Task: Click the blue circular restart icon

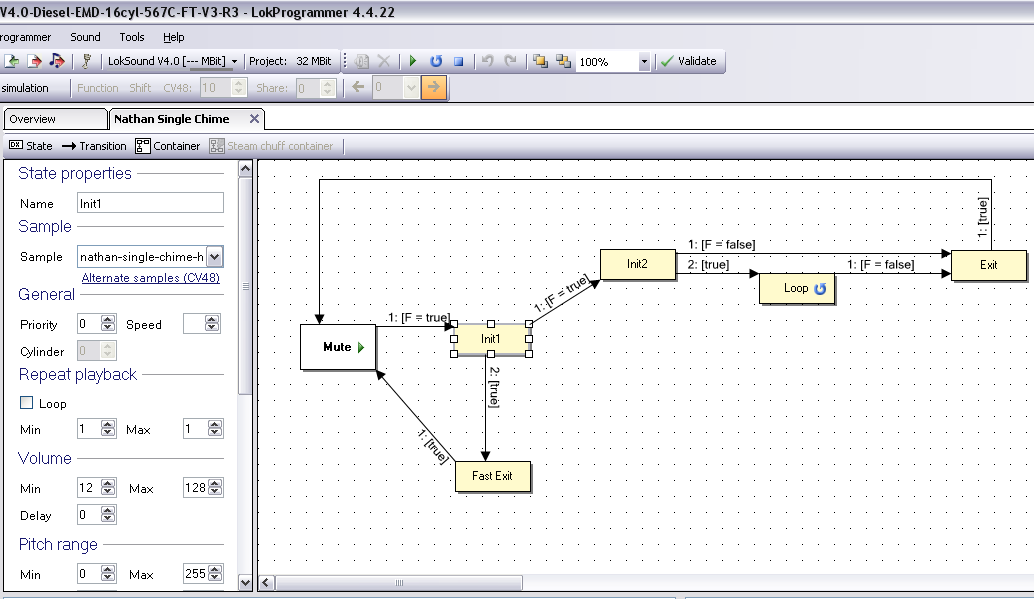Action: [x=435, y=61]
